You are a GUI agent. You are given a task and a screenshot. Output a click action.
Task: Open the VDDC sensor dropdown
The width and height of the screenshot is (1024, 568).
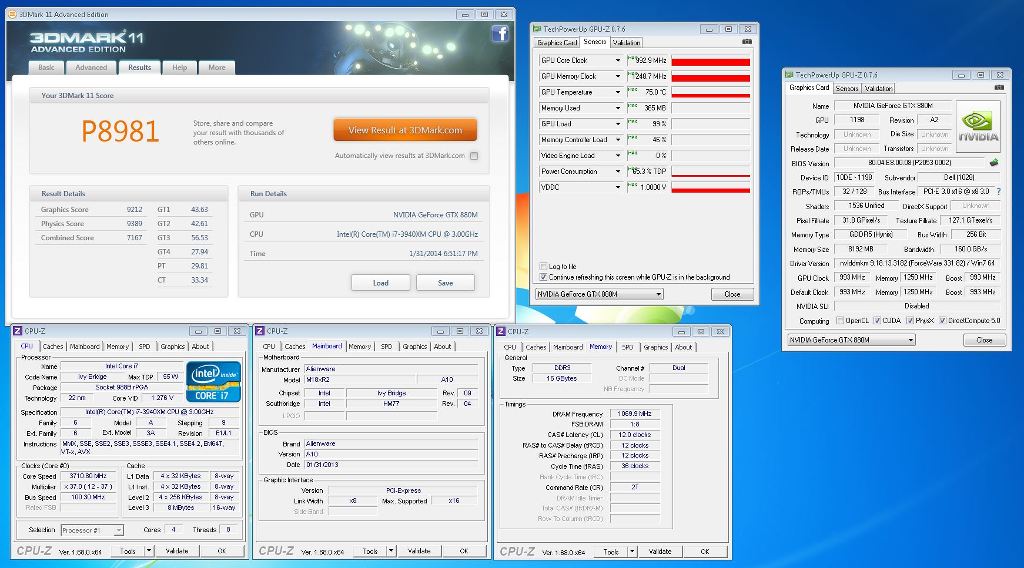pos(618,187)
